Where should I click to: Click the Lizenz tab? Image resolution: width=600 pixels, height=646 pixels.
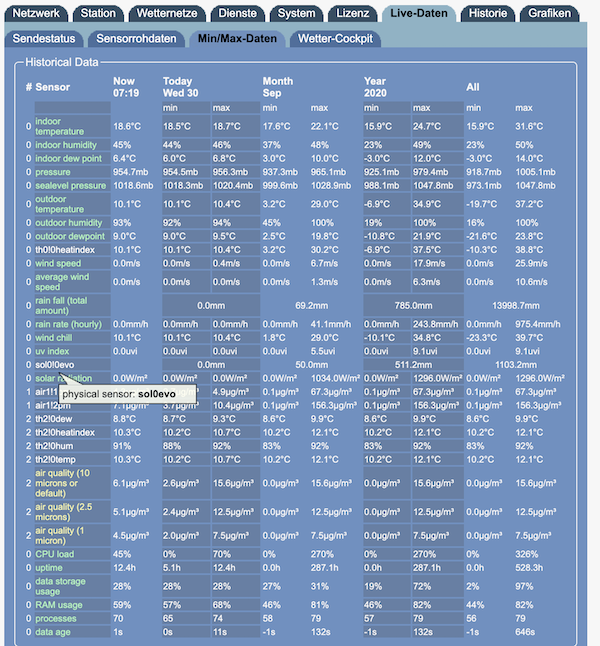click(352, 14)
